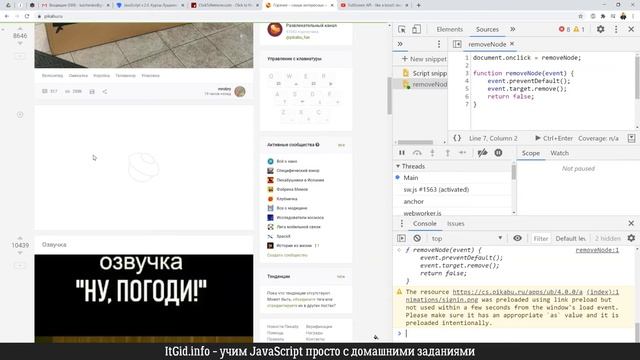This screenshot has width=640, height=360.
Task: Open the DevTools settings gear
Action: [600, 29]
